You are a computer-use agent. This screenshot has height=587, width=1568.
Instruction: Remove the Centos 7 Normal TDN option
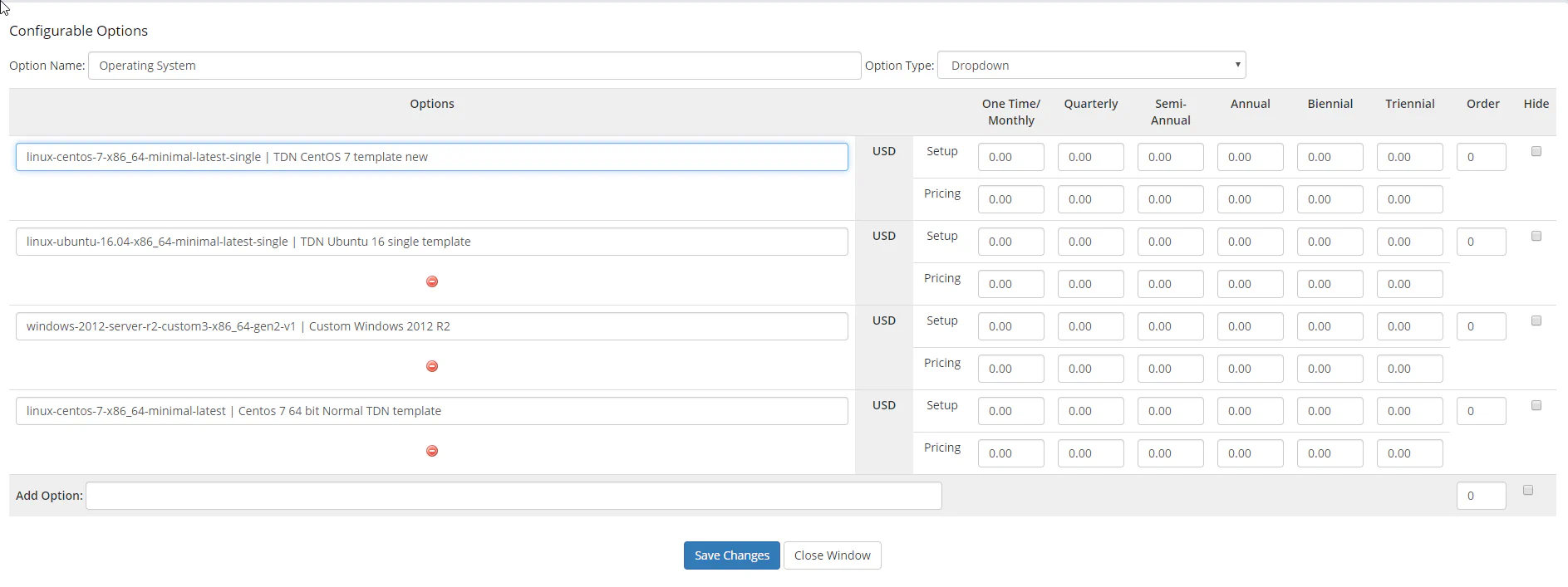[x=432, y=452]
